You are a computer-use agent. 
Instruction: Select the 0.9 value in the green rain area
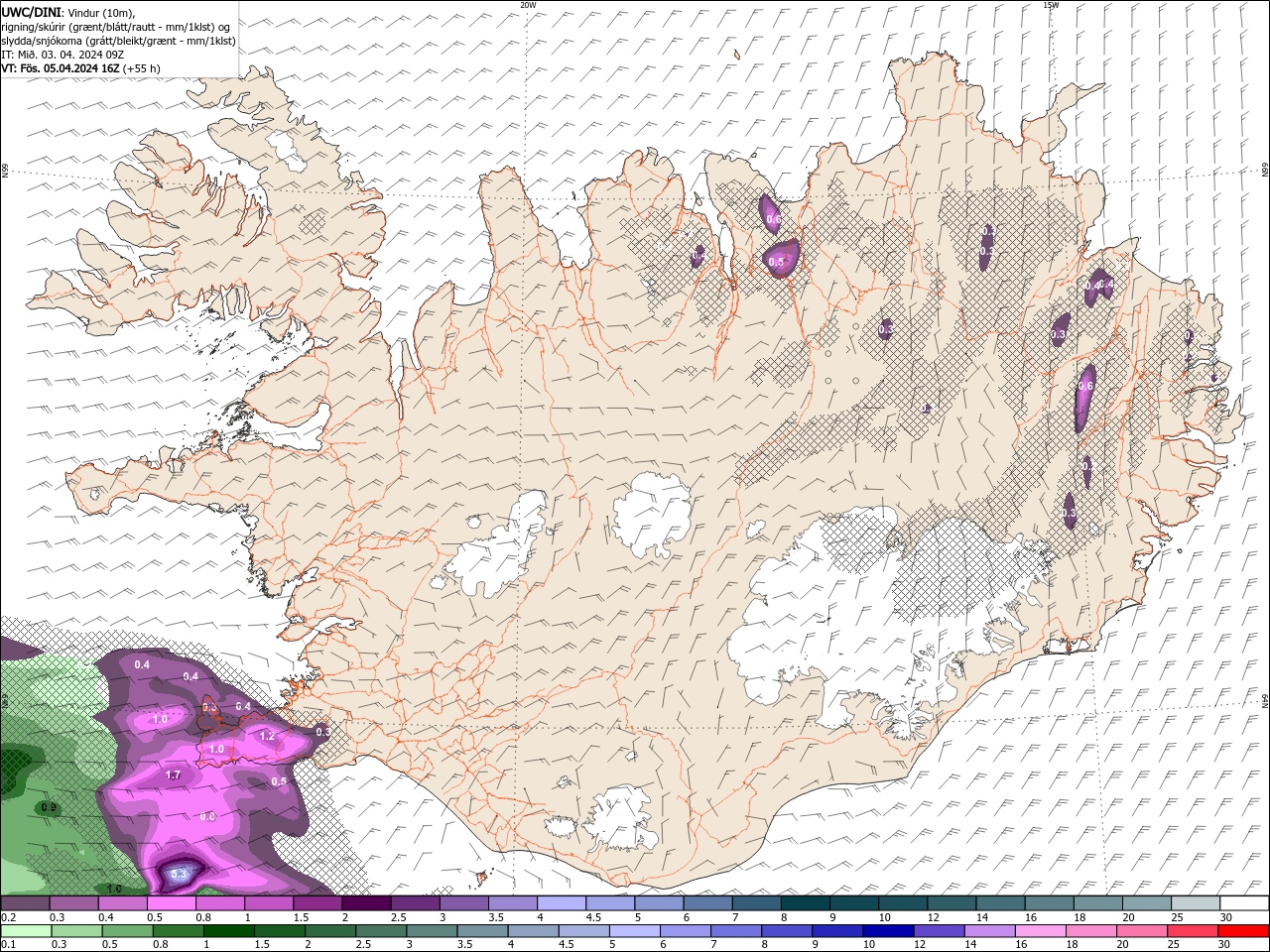[49, 808]
